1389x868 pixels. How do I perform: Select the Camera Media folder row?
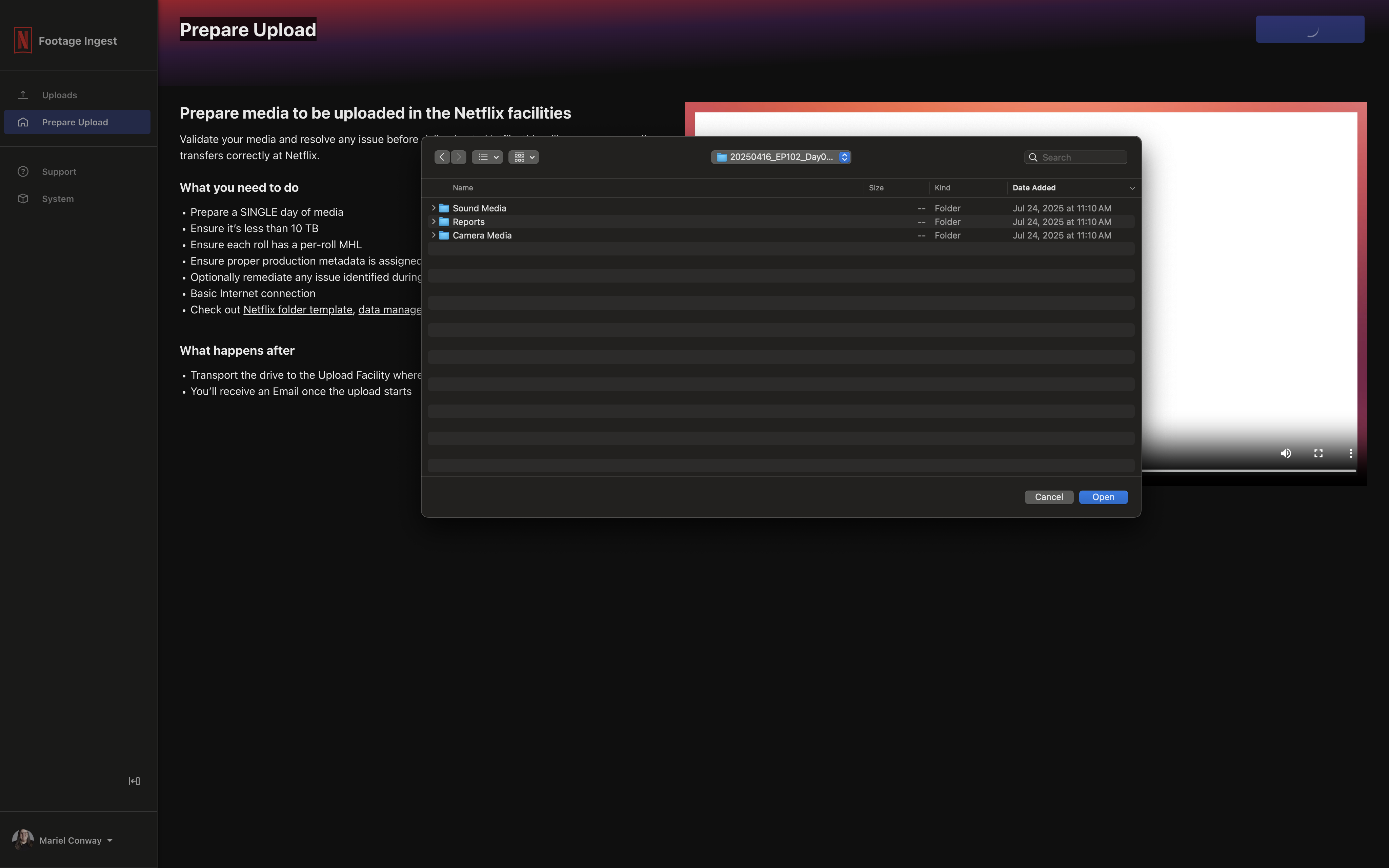pyautogui.click(x=780, y=235)
